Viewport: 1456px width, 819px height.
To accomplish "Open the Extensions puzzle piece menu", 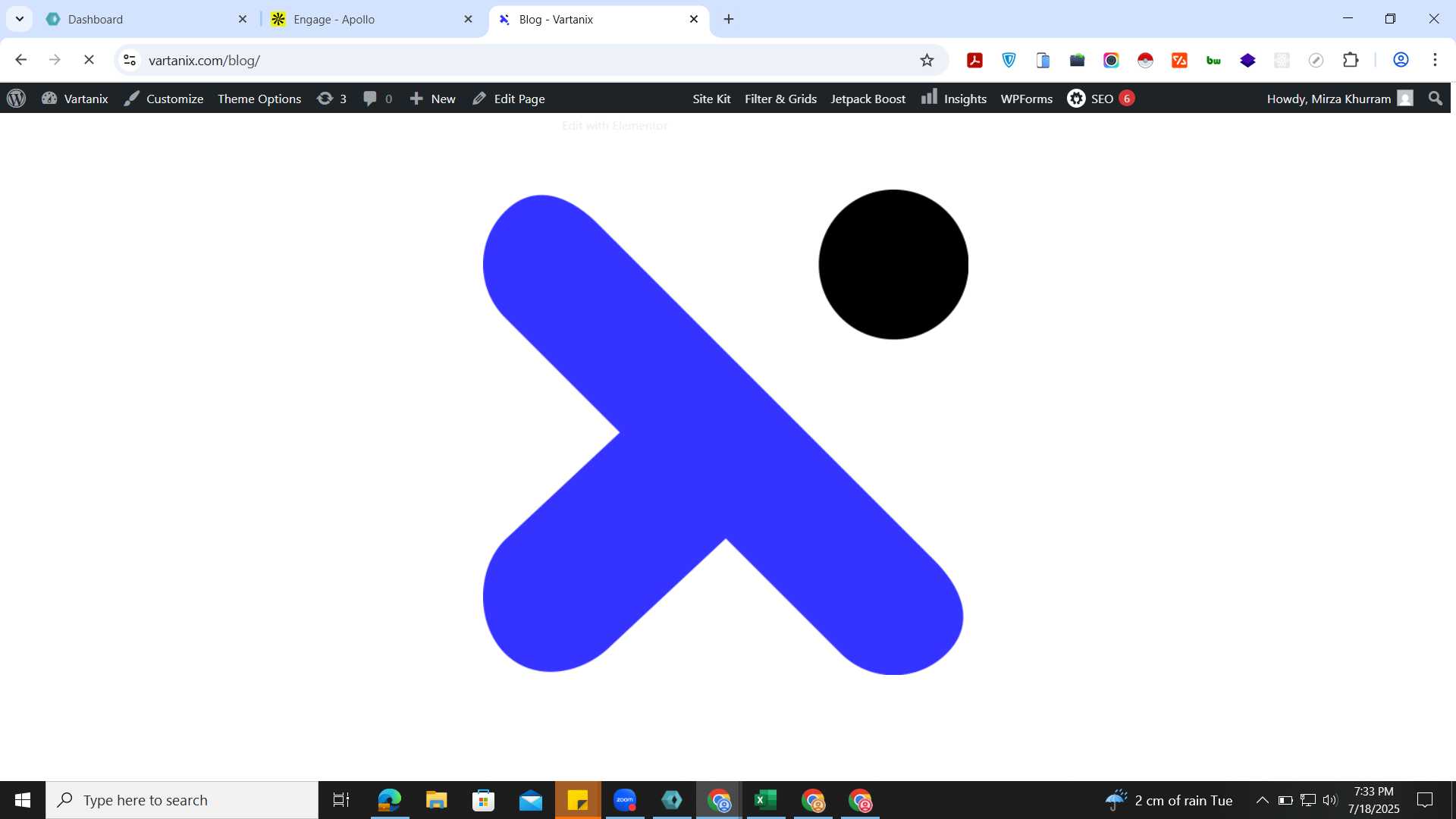I will point(1351,60).
